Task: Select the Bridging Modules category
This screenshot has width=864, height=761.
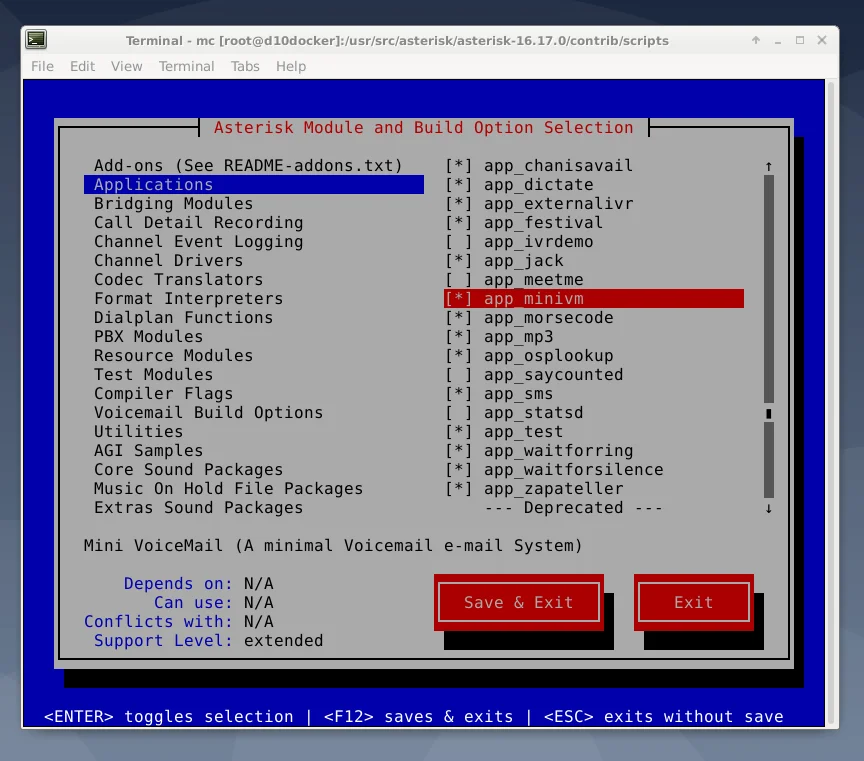Action: coord(173,204)
